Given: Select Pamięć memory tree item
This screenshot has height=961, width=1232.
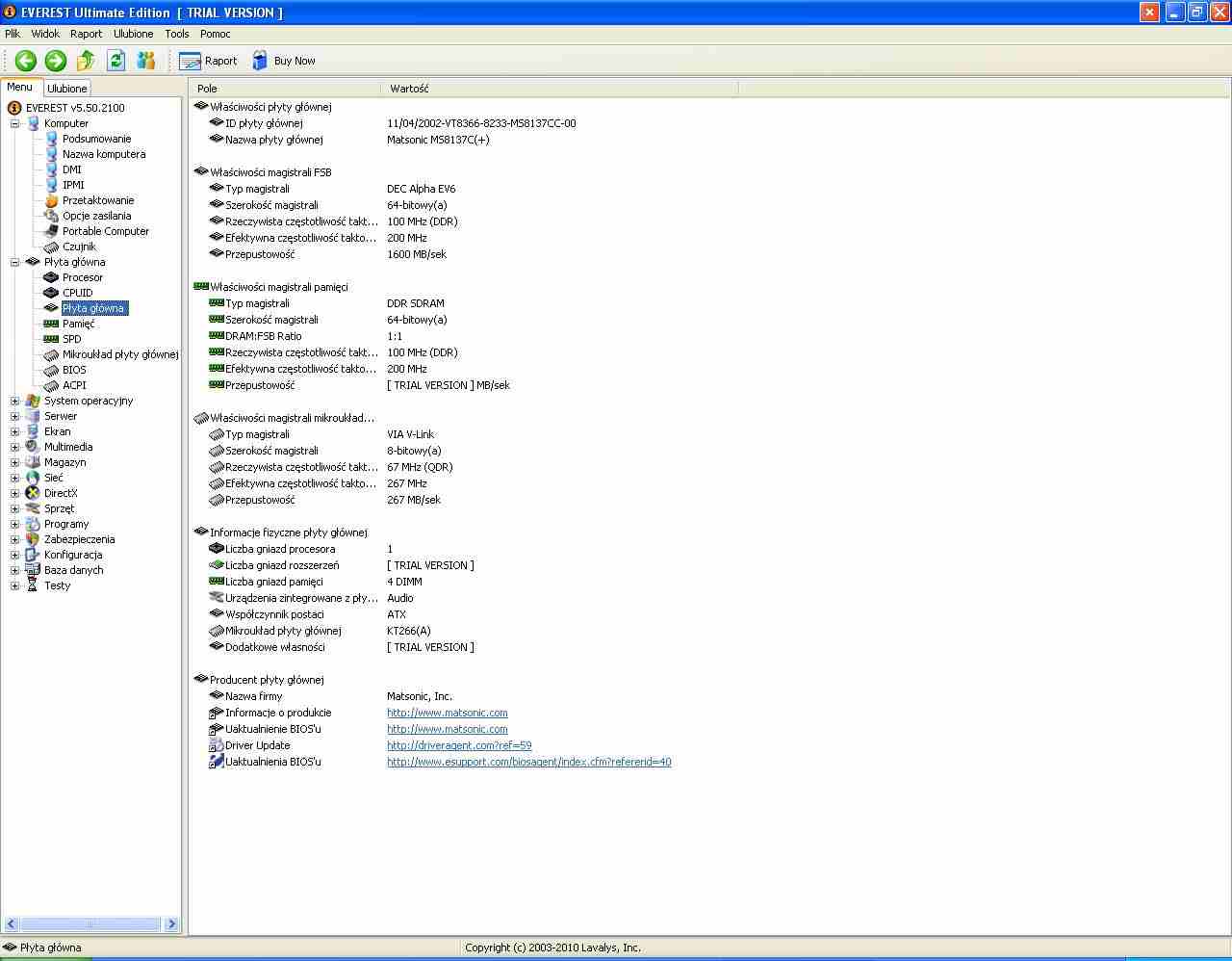Looking at the screenshot, I should pyautogui.click(x=79, y=324).
